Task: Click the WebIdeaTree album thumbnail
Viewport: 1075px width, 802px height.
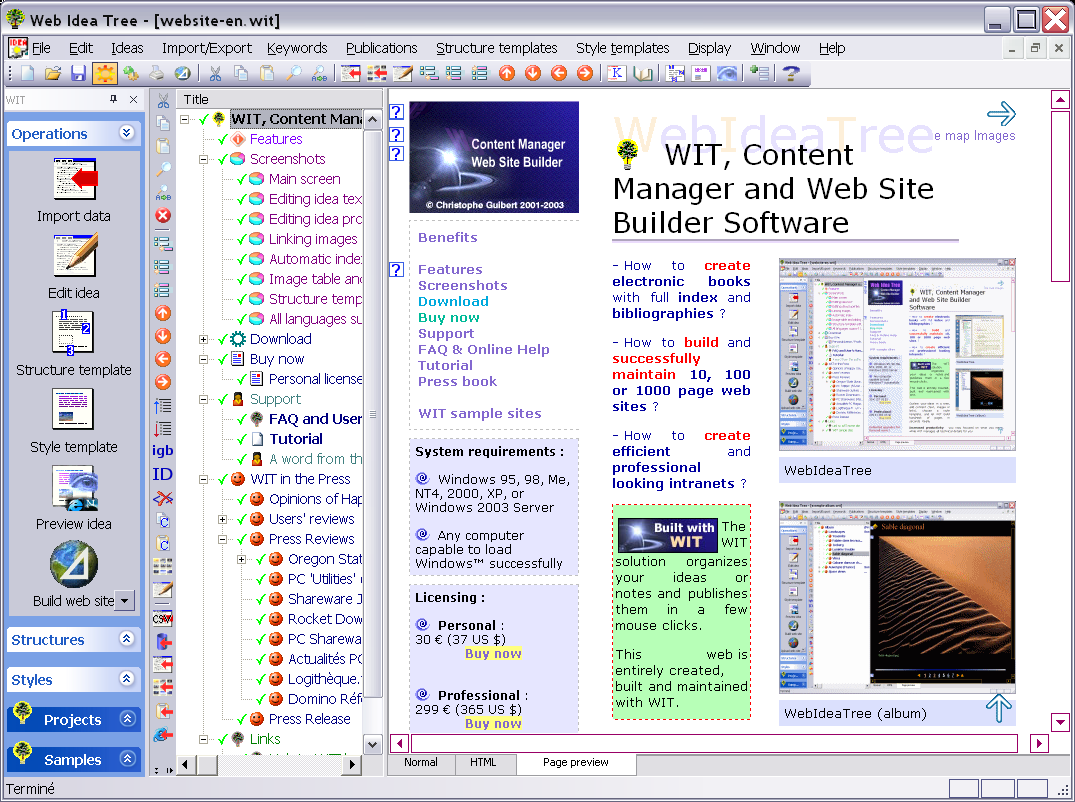Action: (897, 596)
